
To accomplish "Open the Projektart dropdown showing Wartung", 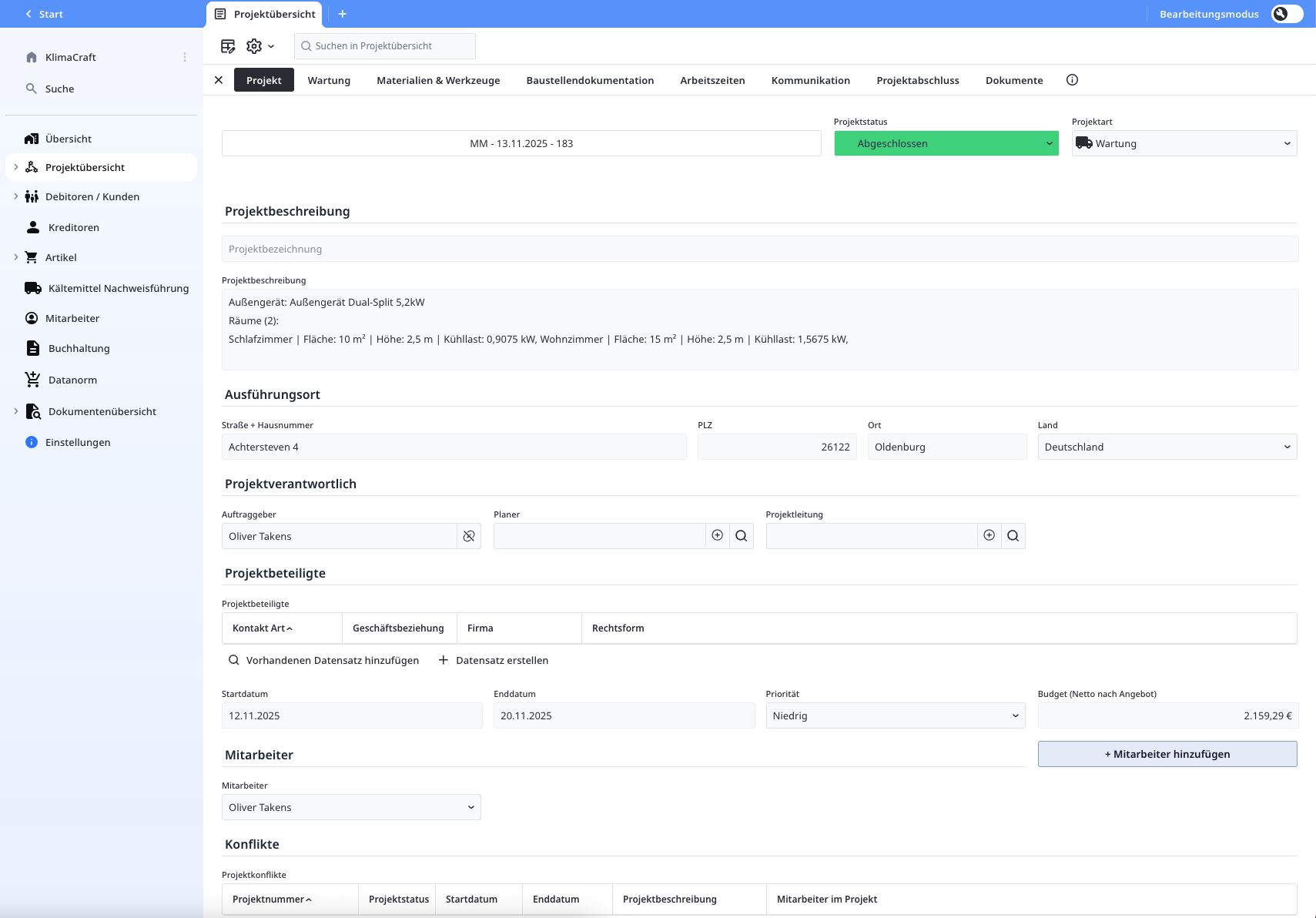I will [x=1184, y=143].
